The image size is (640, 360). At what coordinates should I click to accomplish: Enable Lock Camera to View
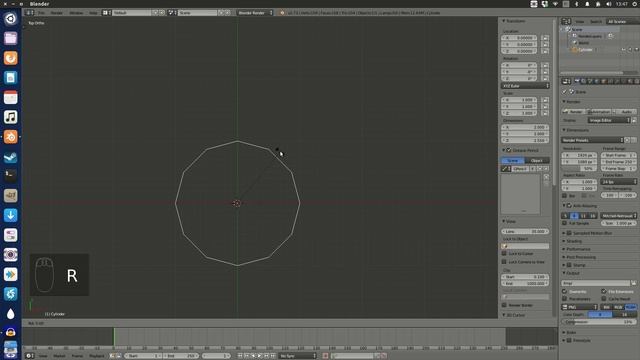504,262
